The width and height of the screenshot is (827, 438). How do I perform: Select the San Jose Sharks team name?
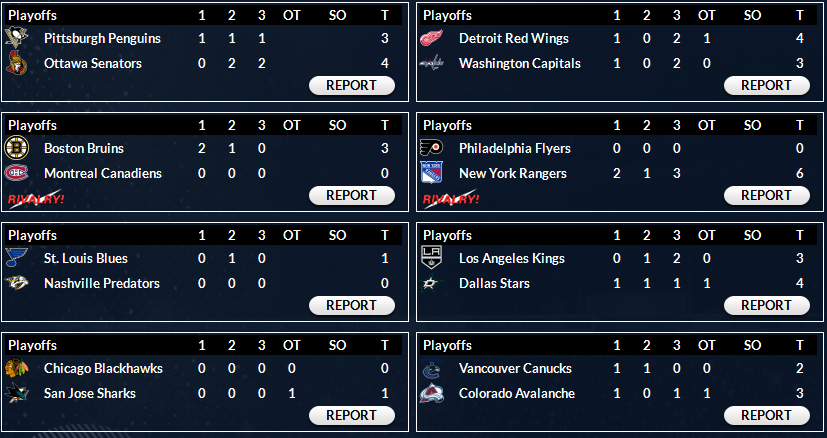tap(90, 393)
